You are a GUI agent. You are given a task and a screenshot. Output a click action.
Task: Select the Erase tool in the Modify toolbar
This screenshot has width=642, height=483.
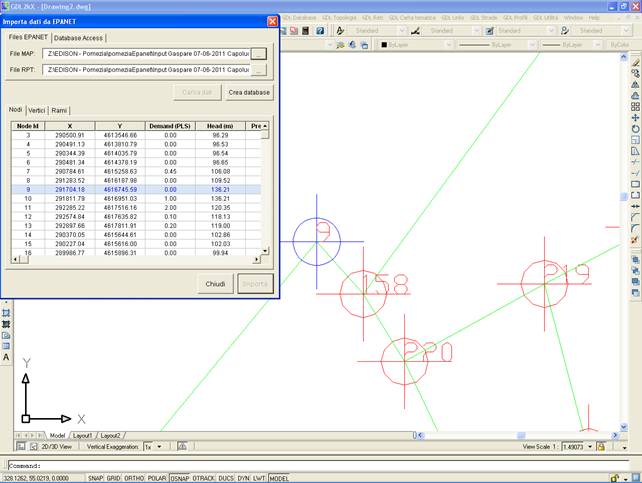636,62
